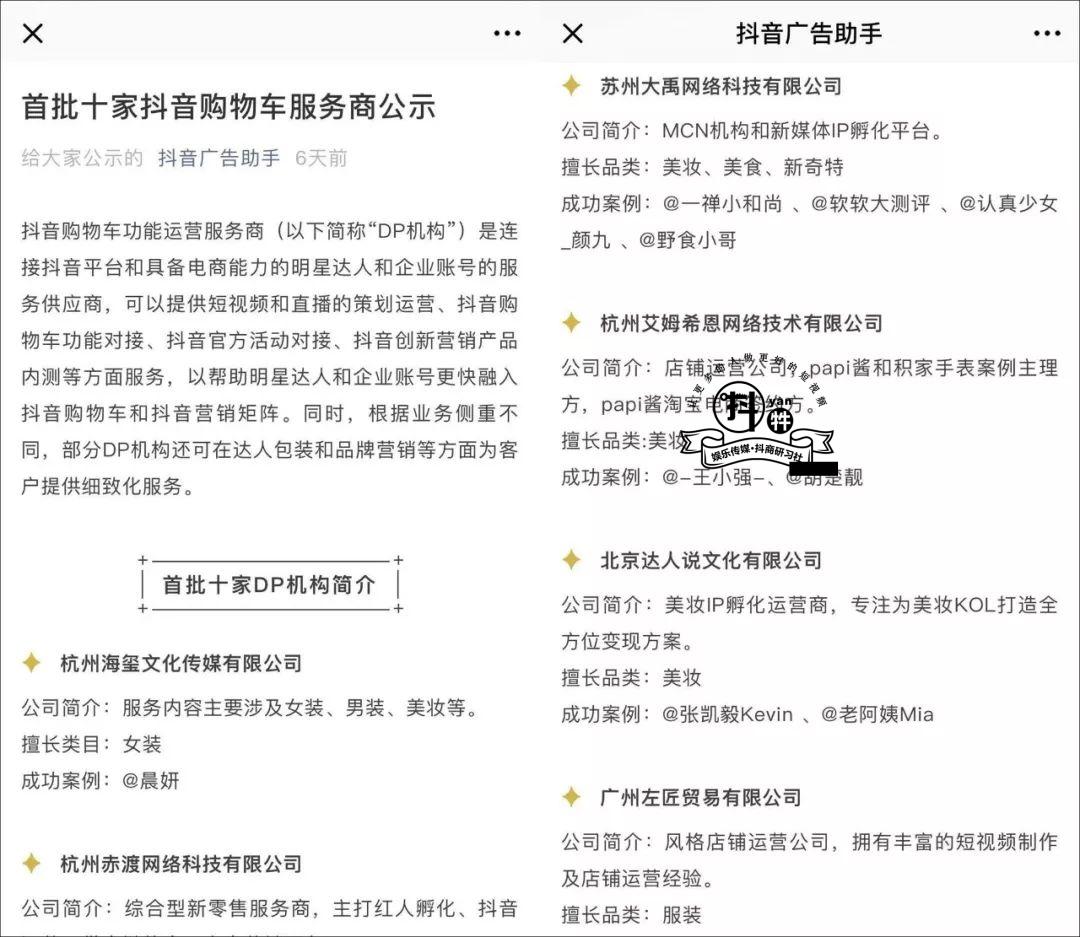Close the 抖音广告助手 page with the X icon
1080x937 pixels.
[573, 34]
